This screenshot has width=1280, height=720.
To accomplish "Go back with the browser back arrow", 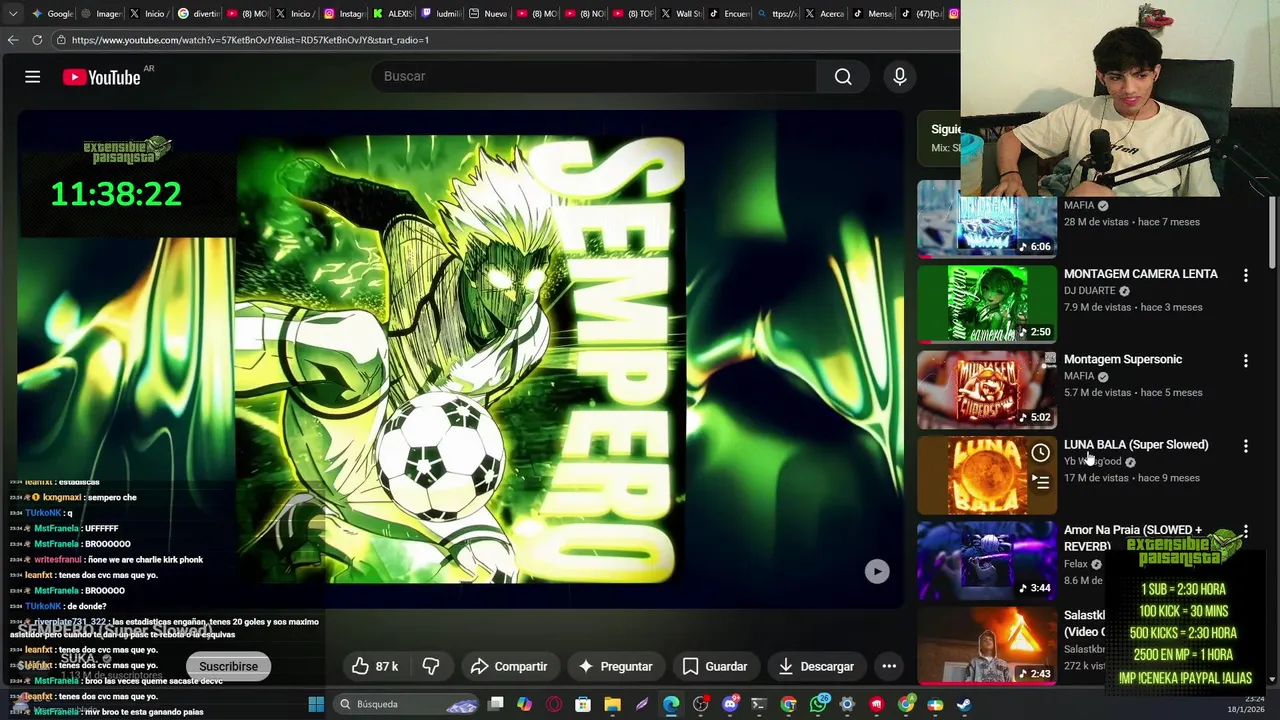I will coord(13,40).
